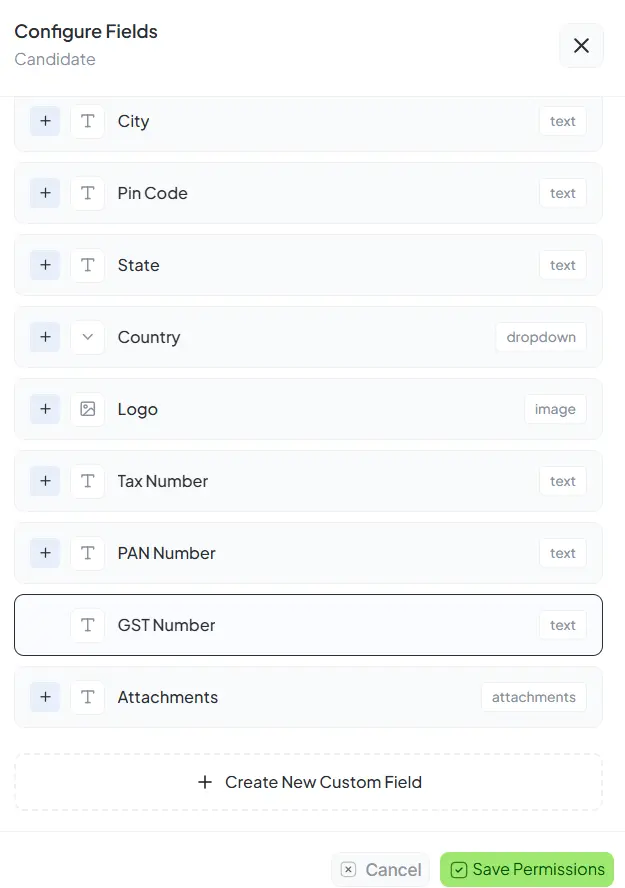Click Save Permissions
The image size is (625, 888).
(x=527, y=869)
